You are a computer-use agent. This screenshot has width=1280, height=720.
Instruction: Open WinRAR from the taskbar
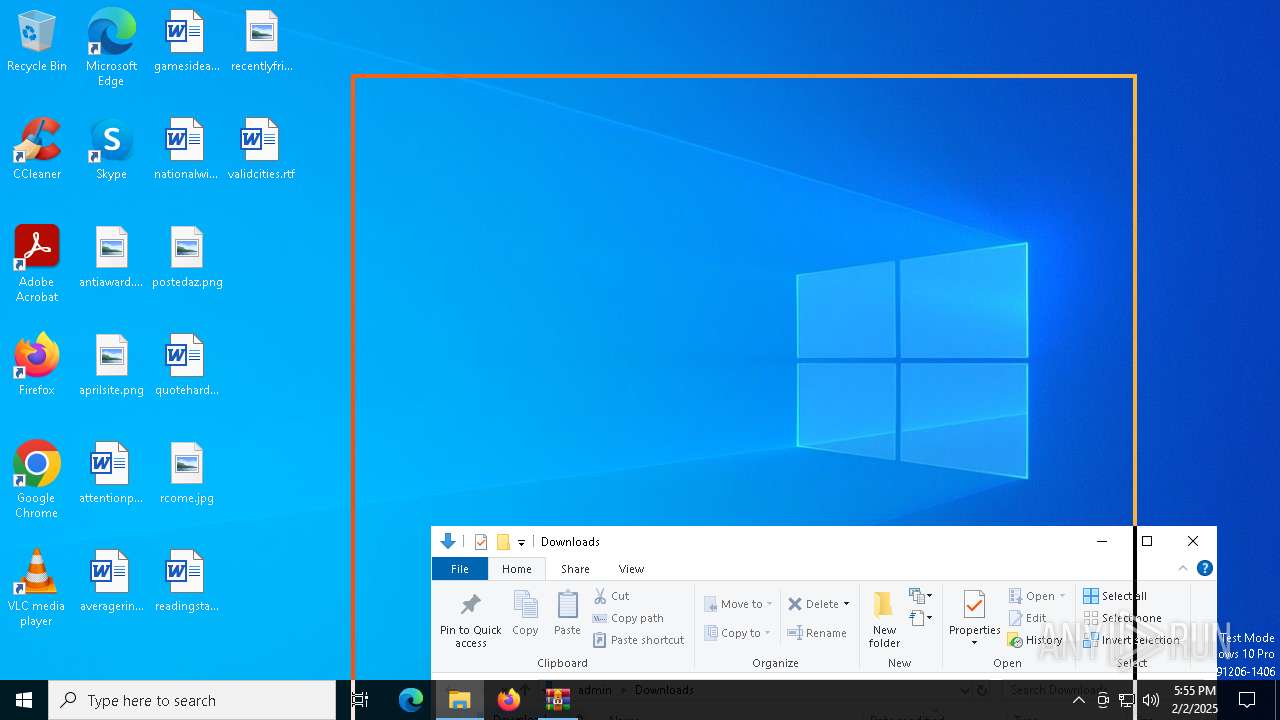tap(557, 700)
